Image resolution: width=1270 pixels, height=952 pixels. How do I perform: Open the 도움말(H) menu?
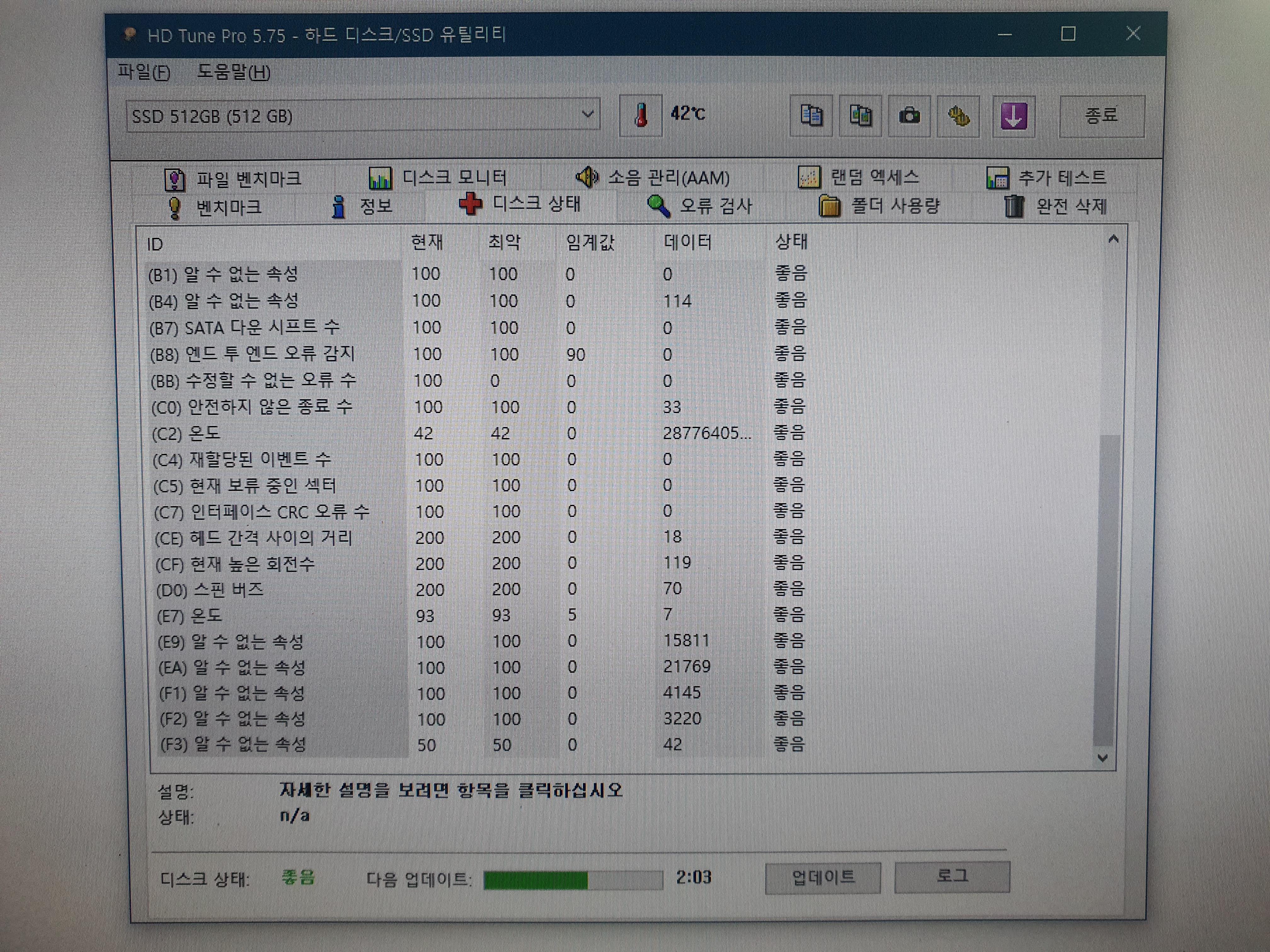click(234, 72)
